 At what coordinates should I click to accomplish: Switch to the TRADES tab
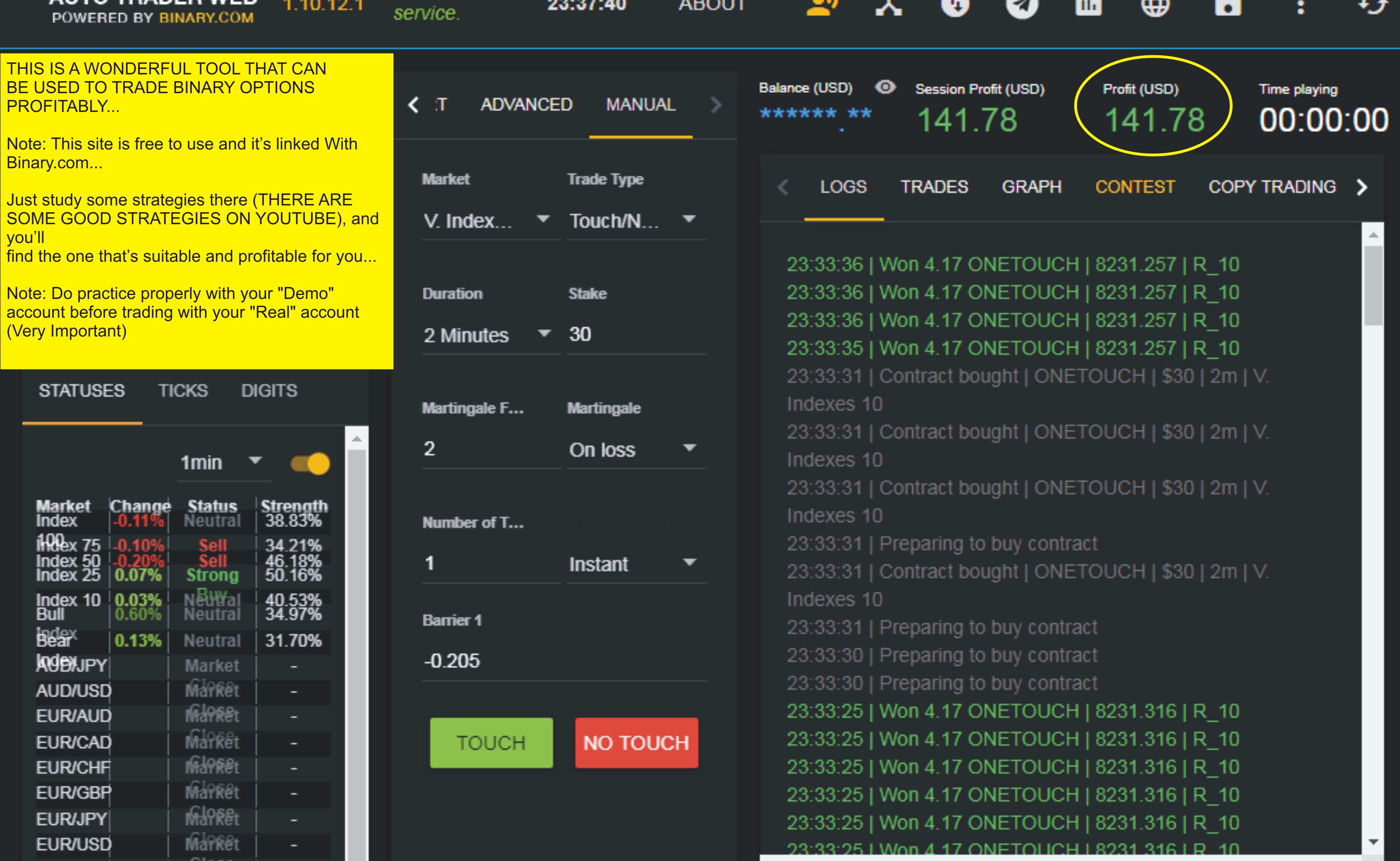(x=934, y=187)
